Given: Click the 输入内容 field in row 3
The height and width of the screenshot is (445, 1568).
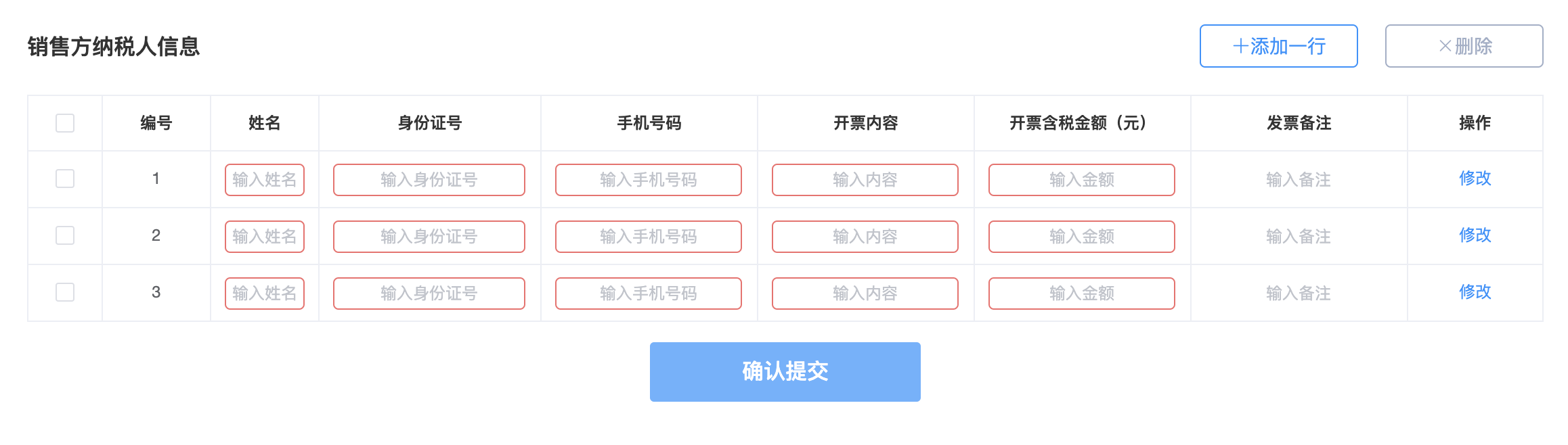Looking at the screenshot, I should pos(866,292).
